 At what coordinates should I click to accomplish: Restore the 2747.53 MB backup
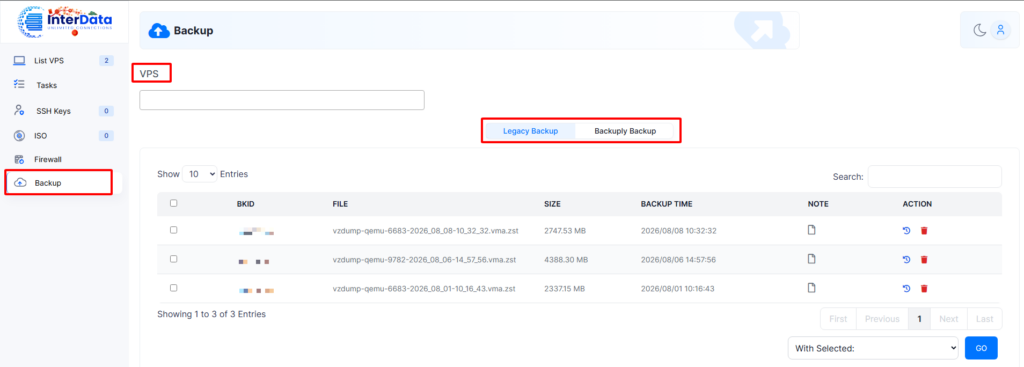click(x=906, y=231)
